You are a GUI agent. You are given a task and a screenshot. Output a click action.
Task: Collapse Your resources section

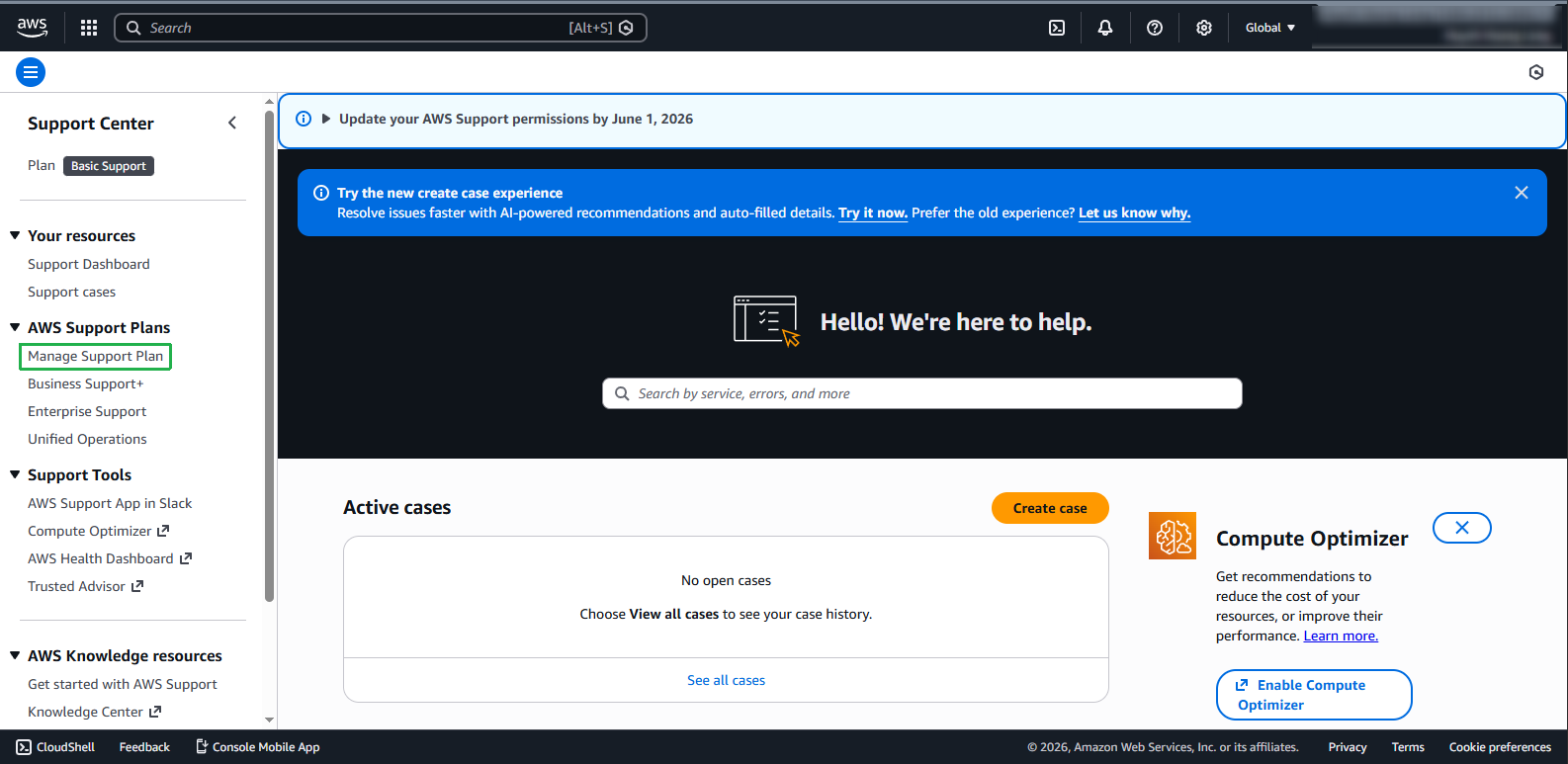(15, 235)
